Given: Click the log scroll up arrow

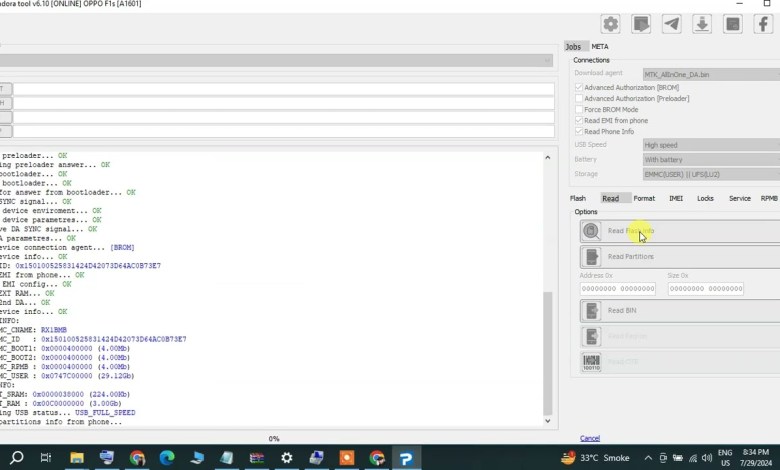Looking at the screenshot, I should 548,158.
